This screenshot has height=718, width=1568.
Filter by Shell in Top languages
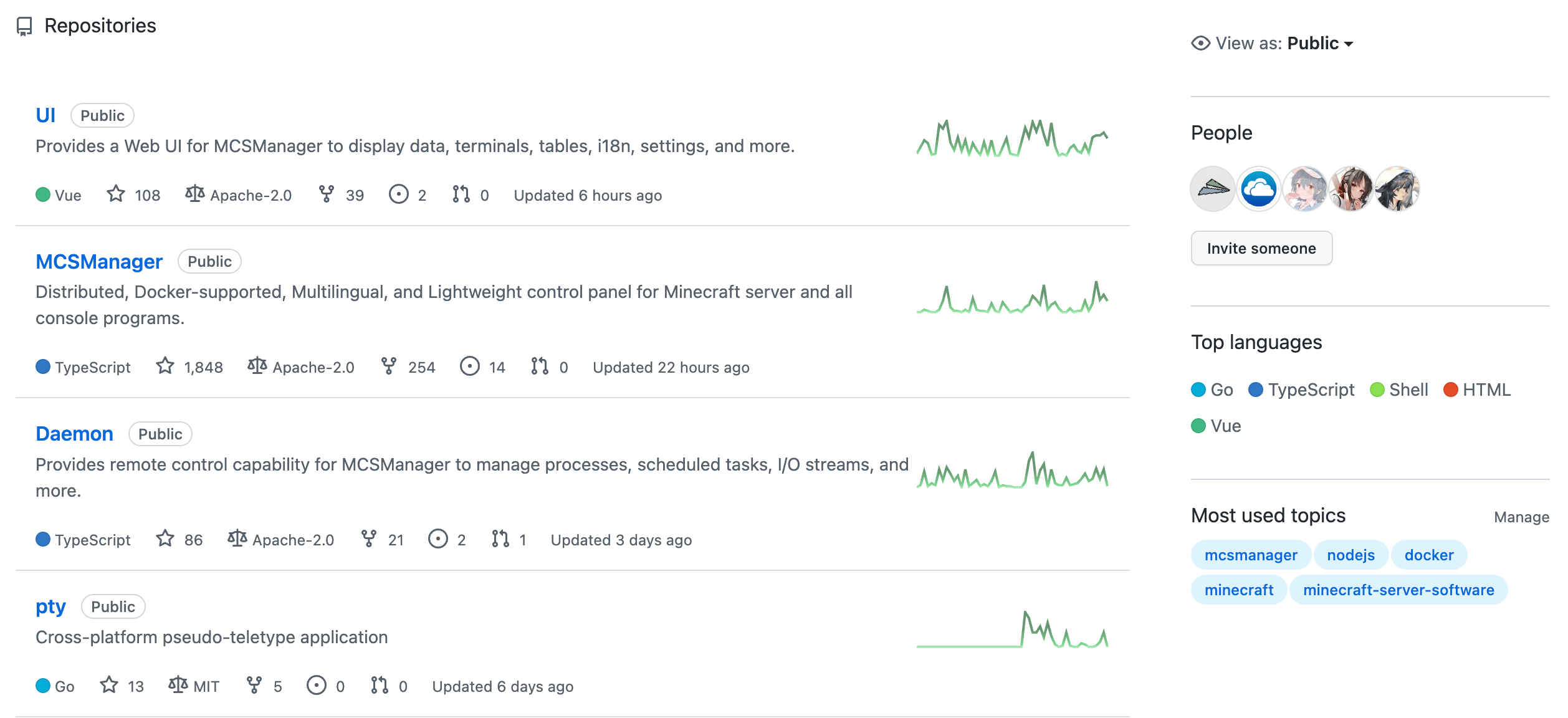coord(1399,390)
